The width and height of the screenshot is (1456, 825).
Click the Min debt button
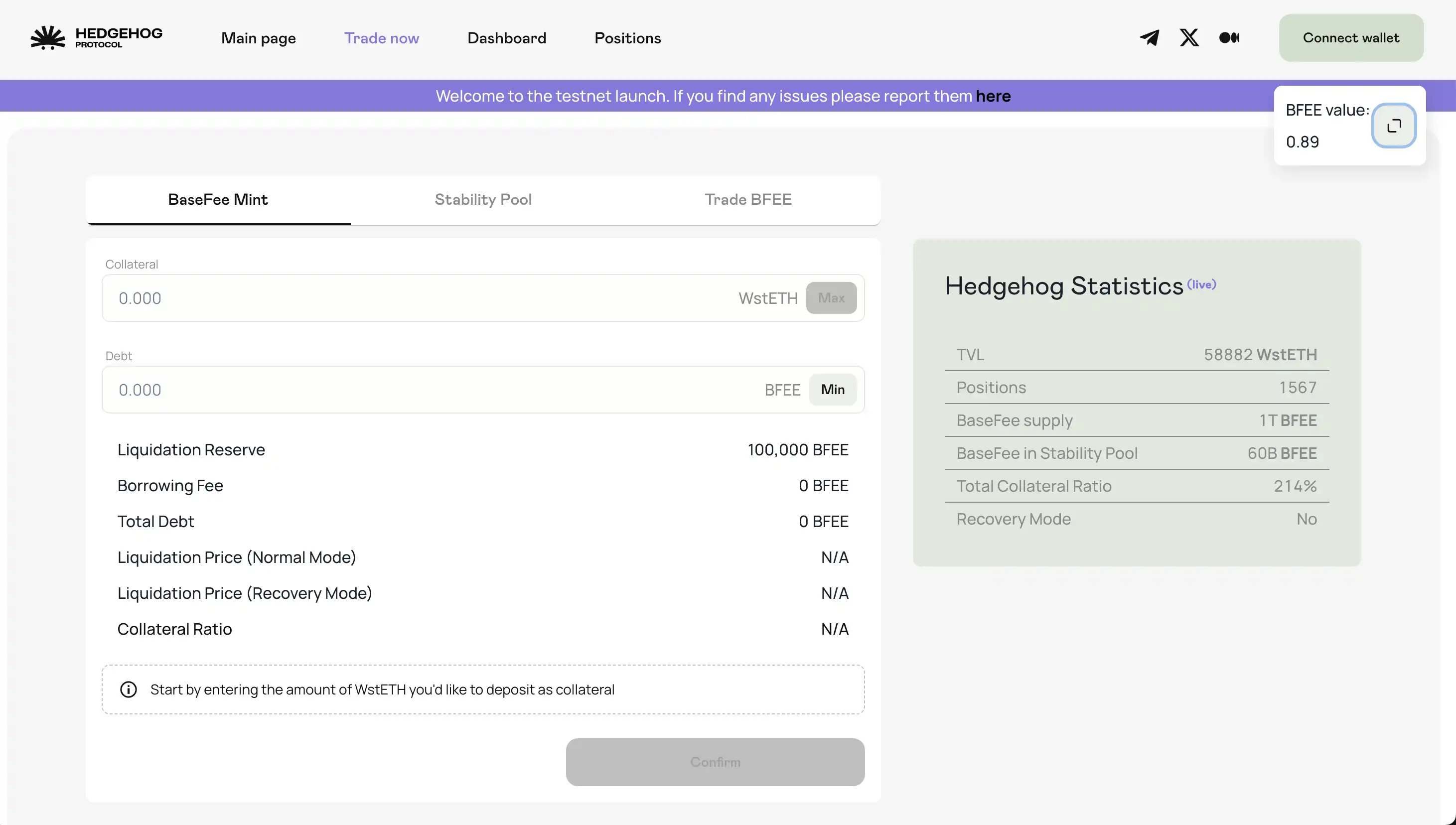(x=832, y=390)
